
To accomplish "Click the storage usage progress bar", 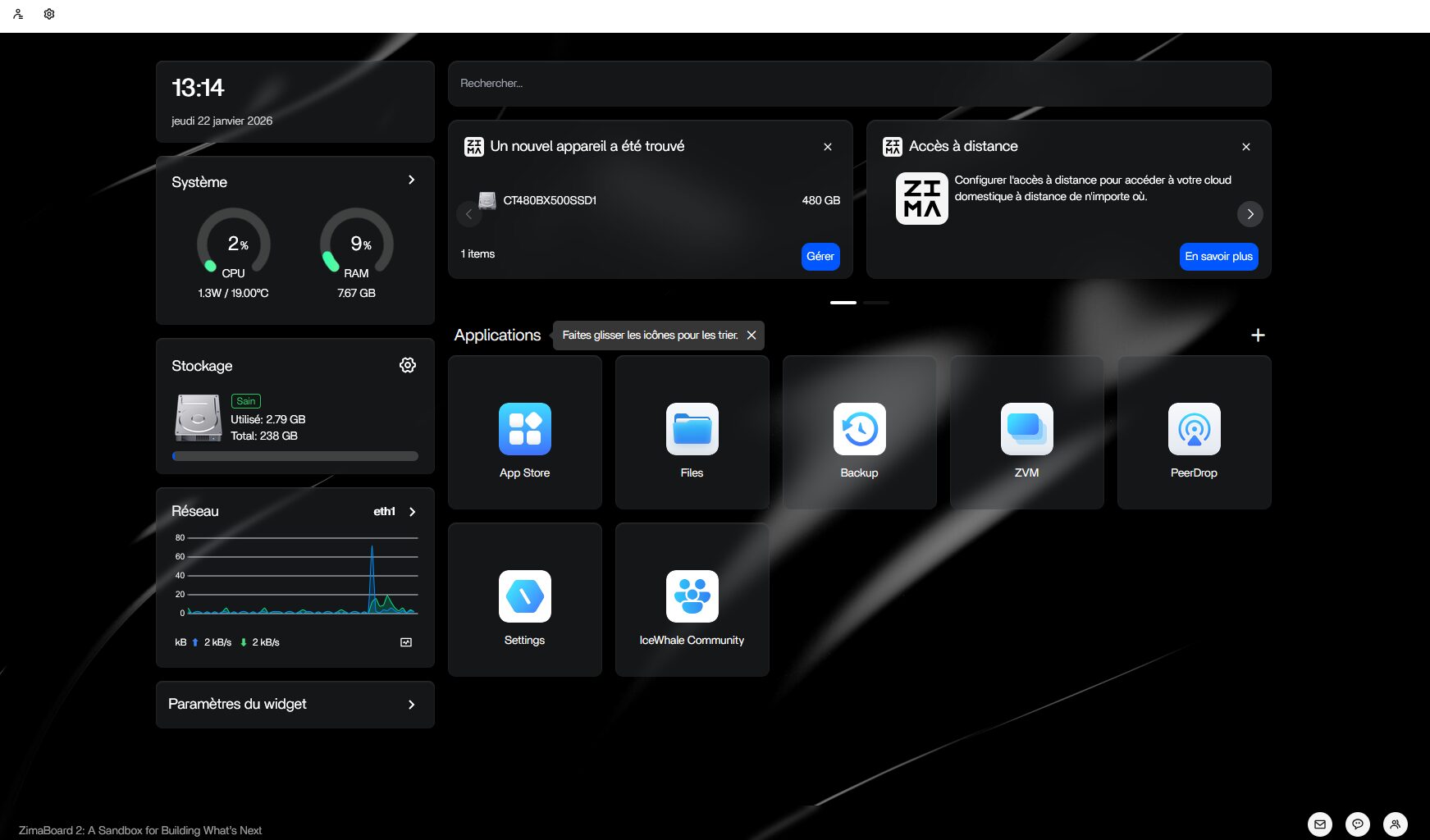I will pos(295,456).
